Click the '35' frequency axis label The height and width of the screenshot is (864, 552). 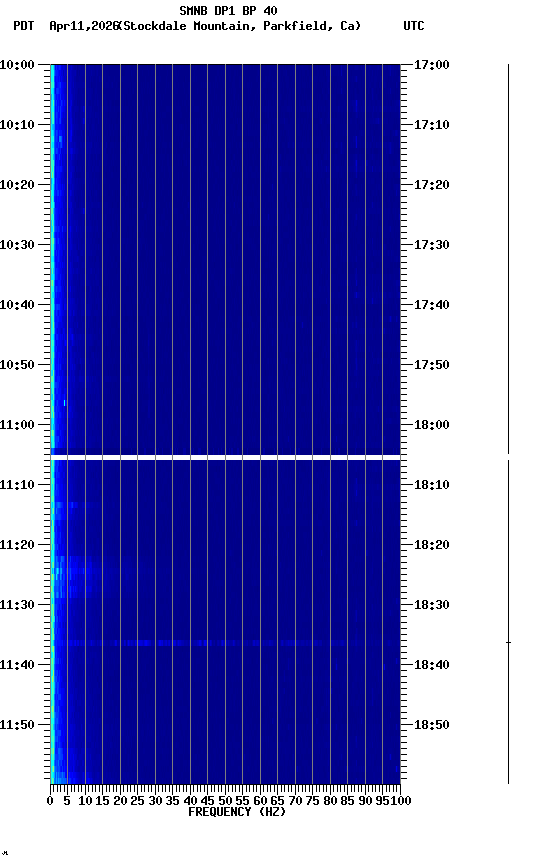pos(172,802)
